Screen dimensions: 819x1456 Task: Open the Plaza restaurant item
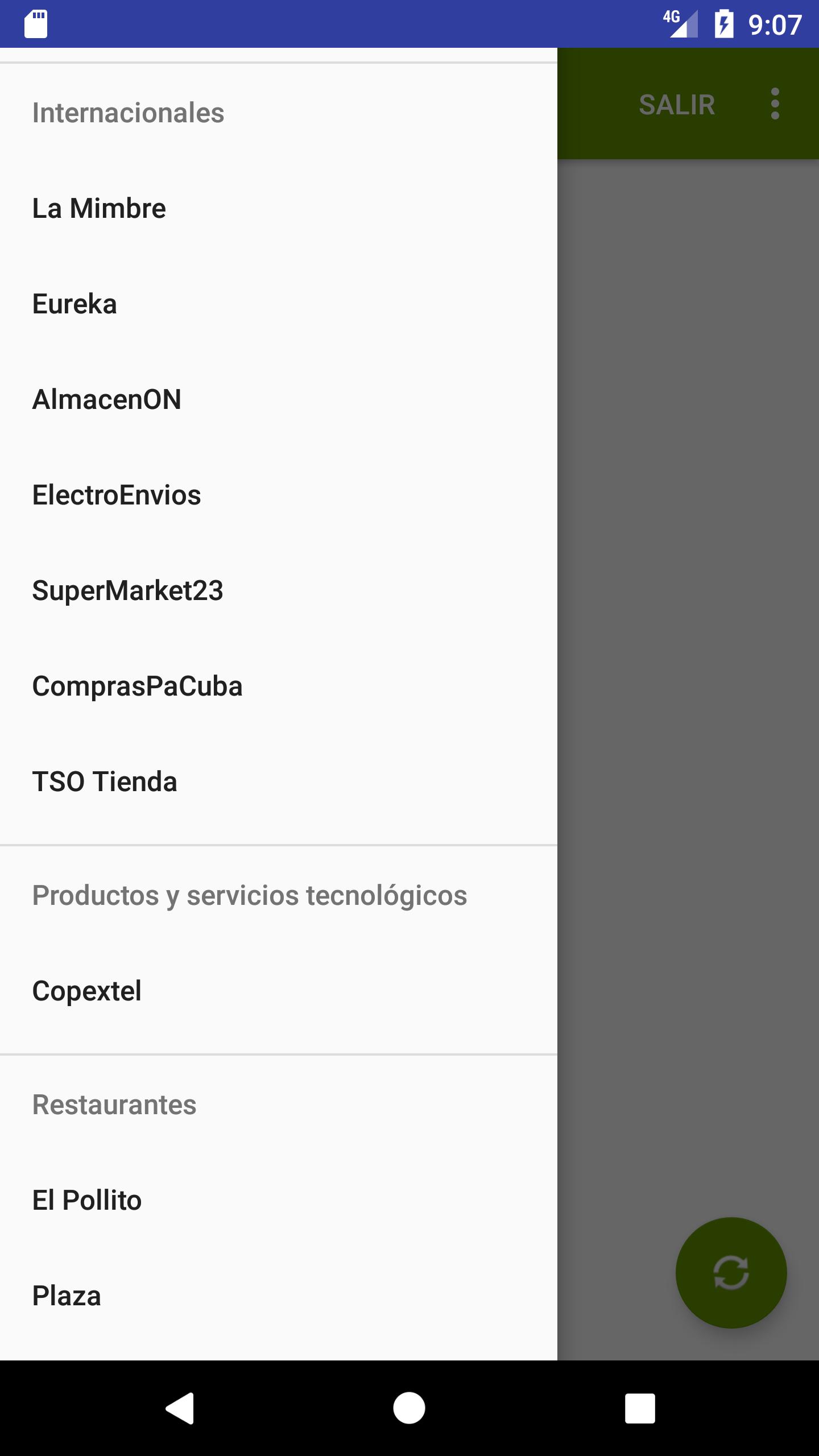pos(279,1296)
